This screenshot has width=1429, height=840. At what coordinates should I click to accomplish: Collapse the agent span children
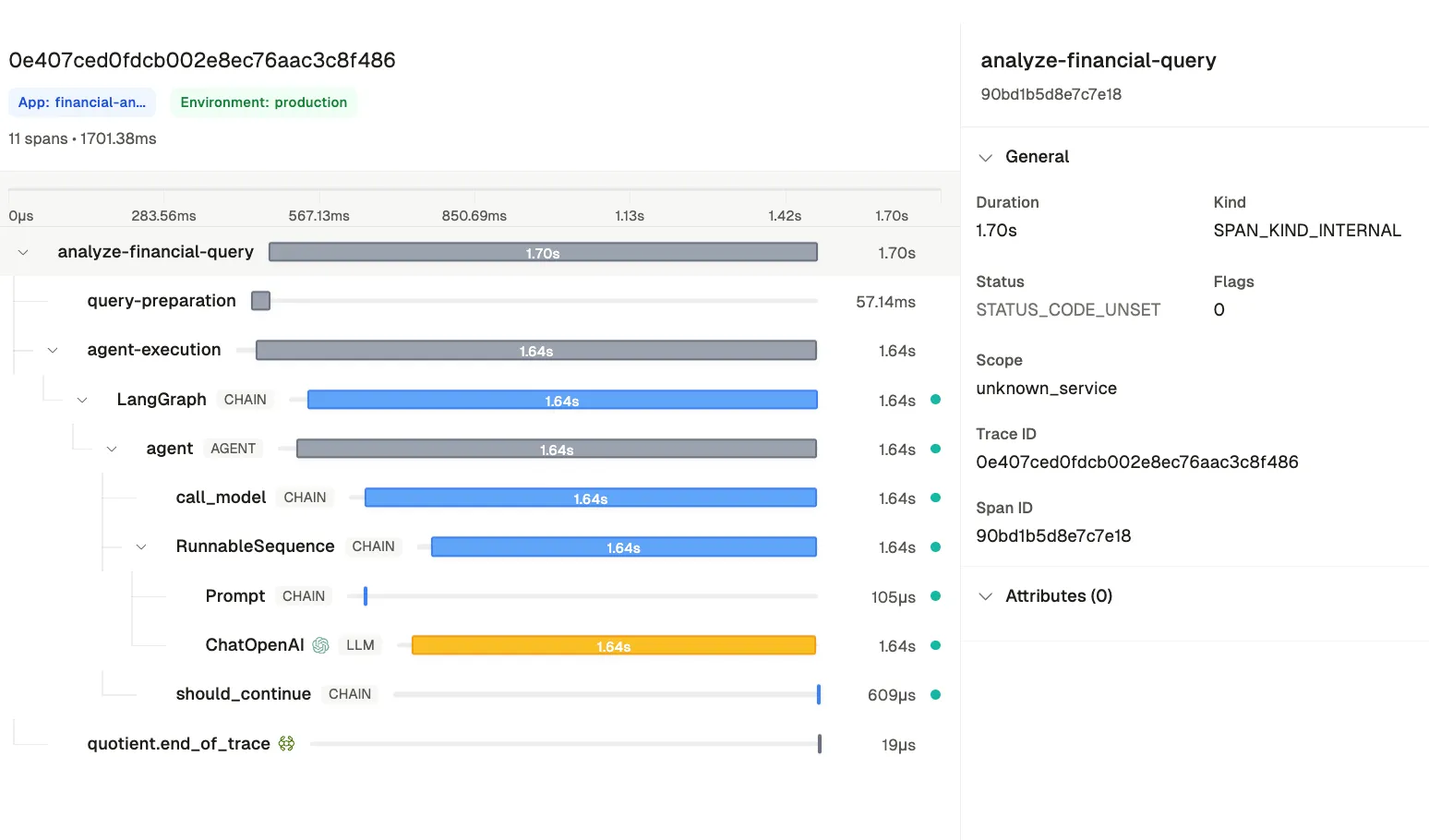[x=112, y=449]
